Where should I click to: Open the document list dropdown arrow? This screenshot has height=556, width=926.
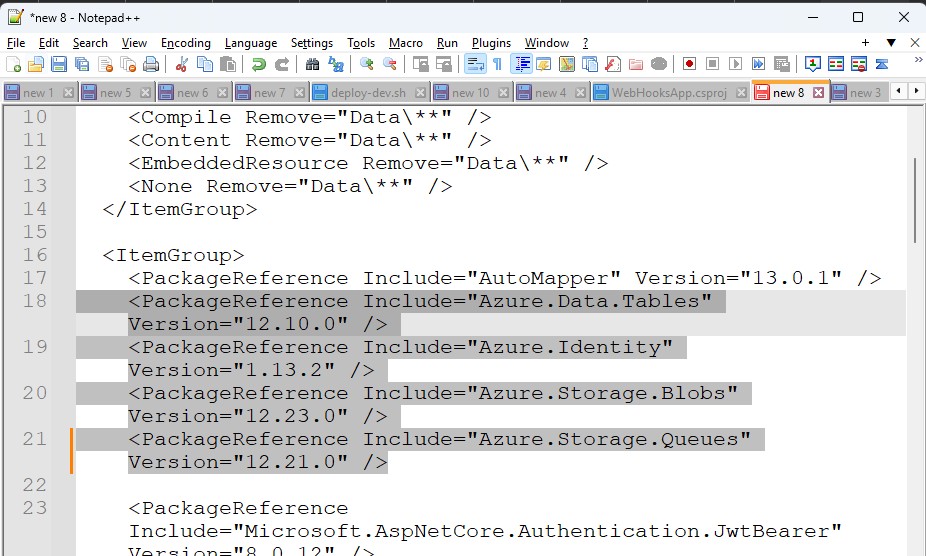pos(891,43)
